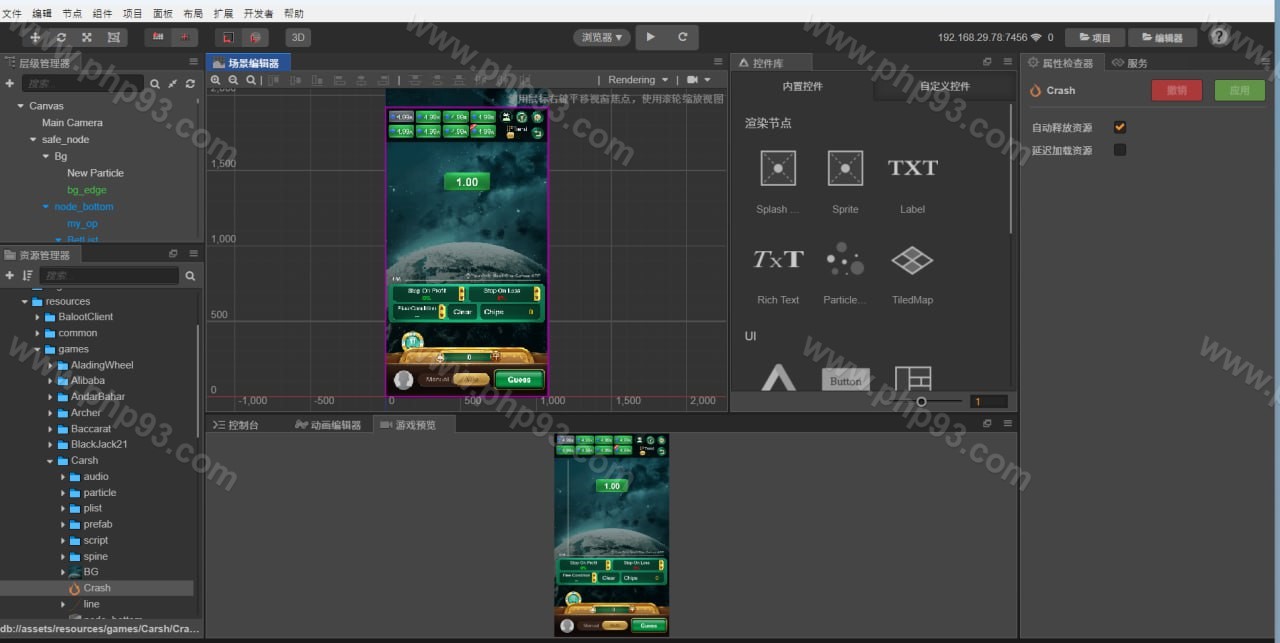The image size is (1280, 643).
Task: Select the move transform tool
Action: click(36, 37)
